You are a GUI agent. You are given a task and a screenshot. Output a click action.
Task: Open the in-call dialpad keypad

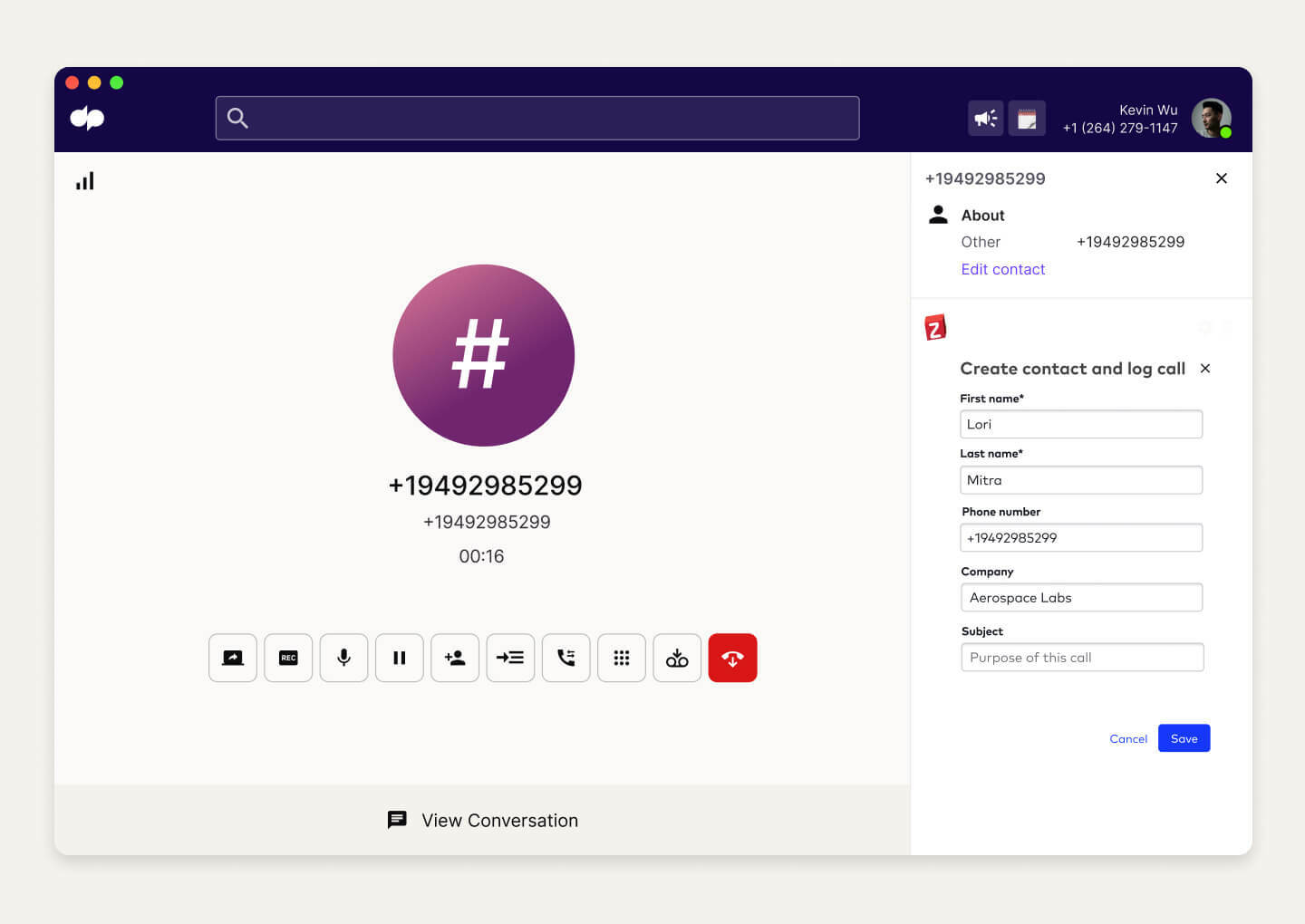click(x=622, y=658)
